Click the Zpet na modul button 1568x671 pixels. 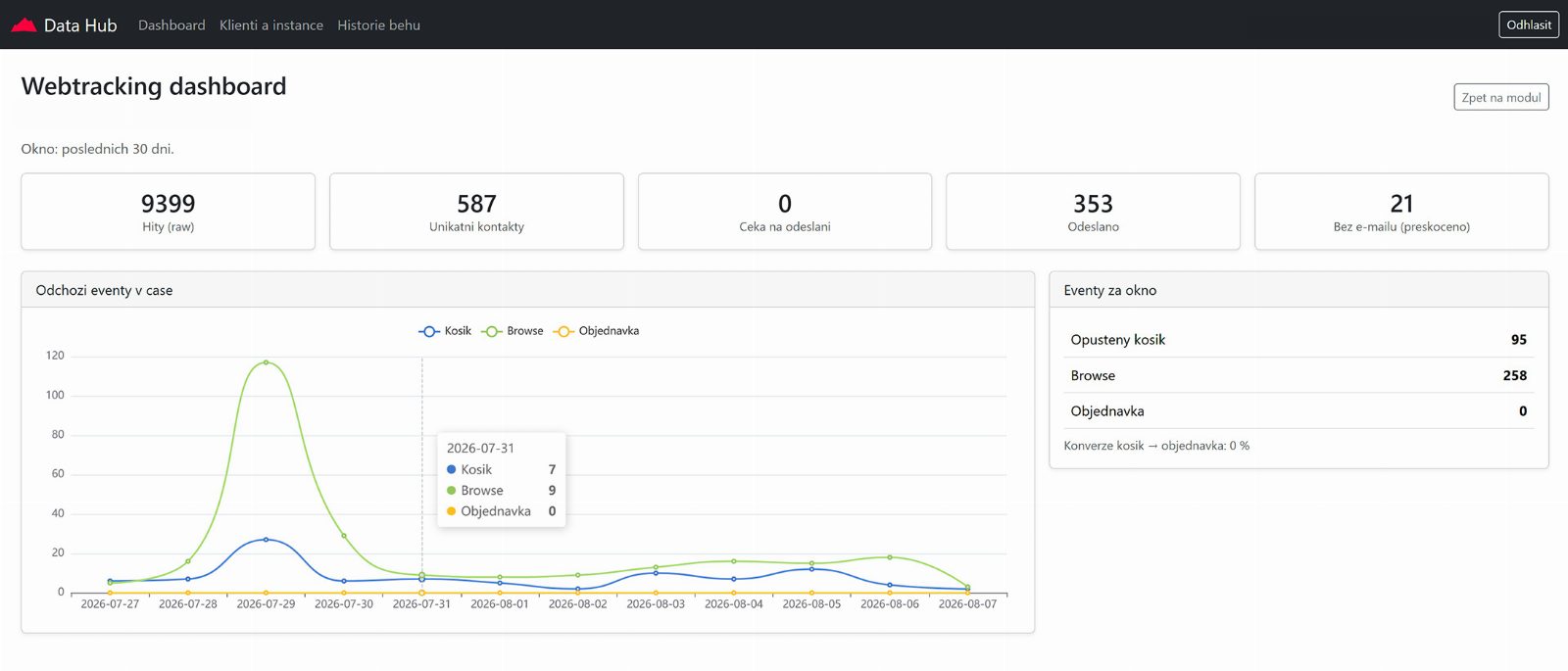click(x=1501, y=97)
